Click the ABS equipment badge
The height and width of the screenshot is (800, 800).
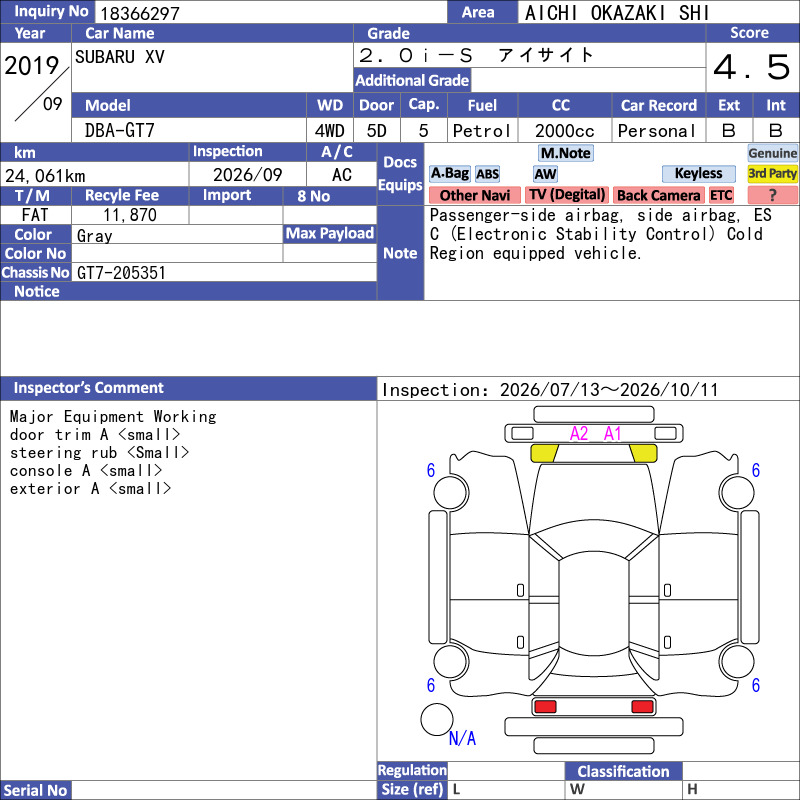pyautogui.click(x=487, y=174)
